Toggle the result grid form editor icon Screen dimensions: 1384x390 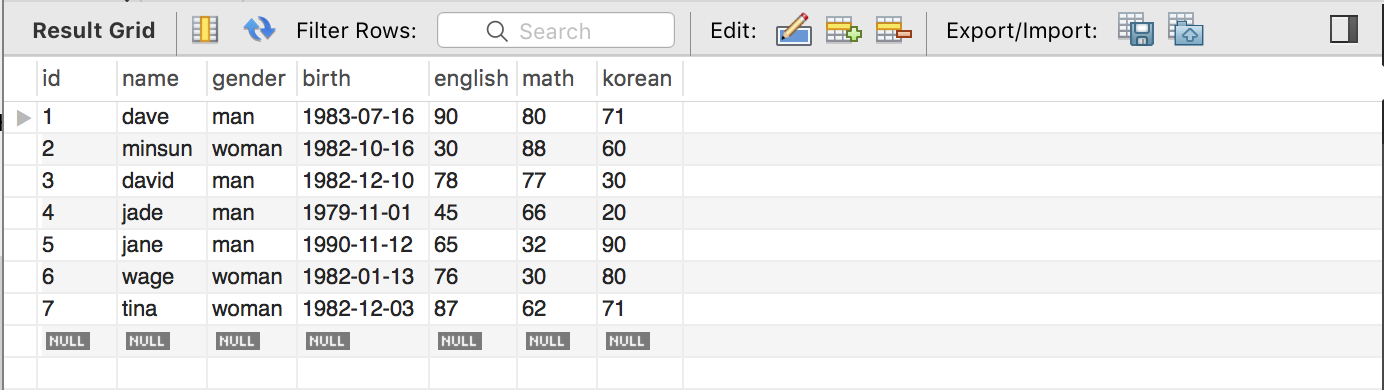[x=205, y=31]
